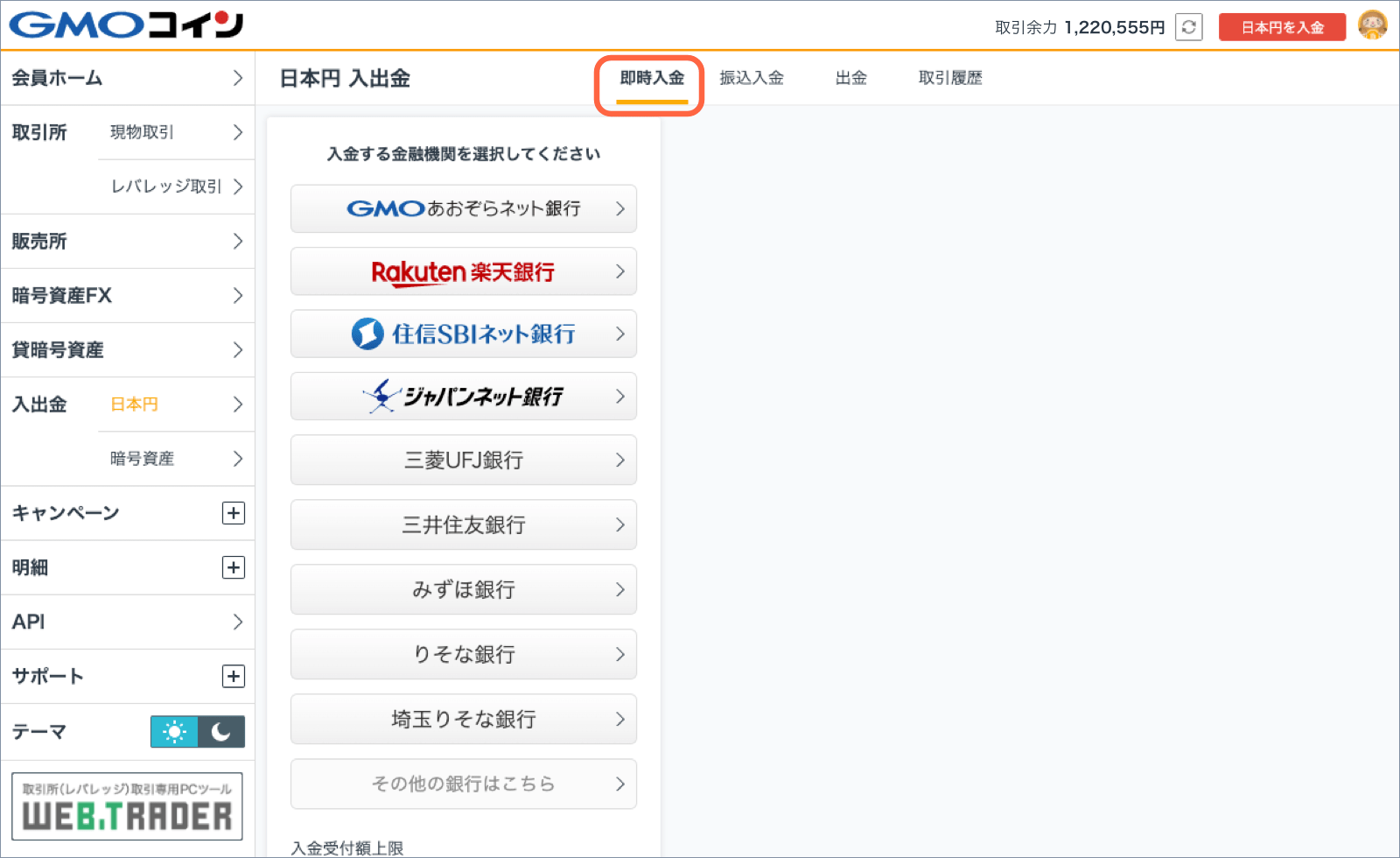Click the 取引余力 1,220,555円 amount
The image size is (1400, 858).
(1080, 27)
